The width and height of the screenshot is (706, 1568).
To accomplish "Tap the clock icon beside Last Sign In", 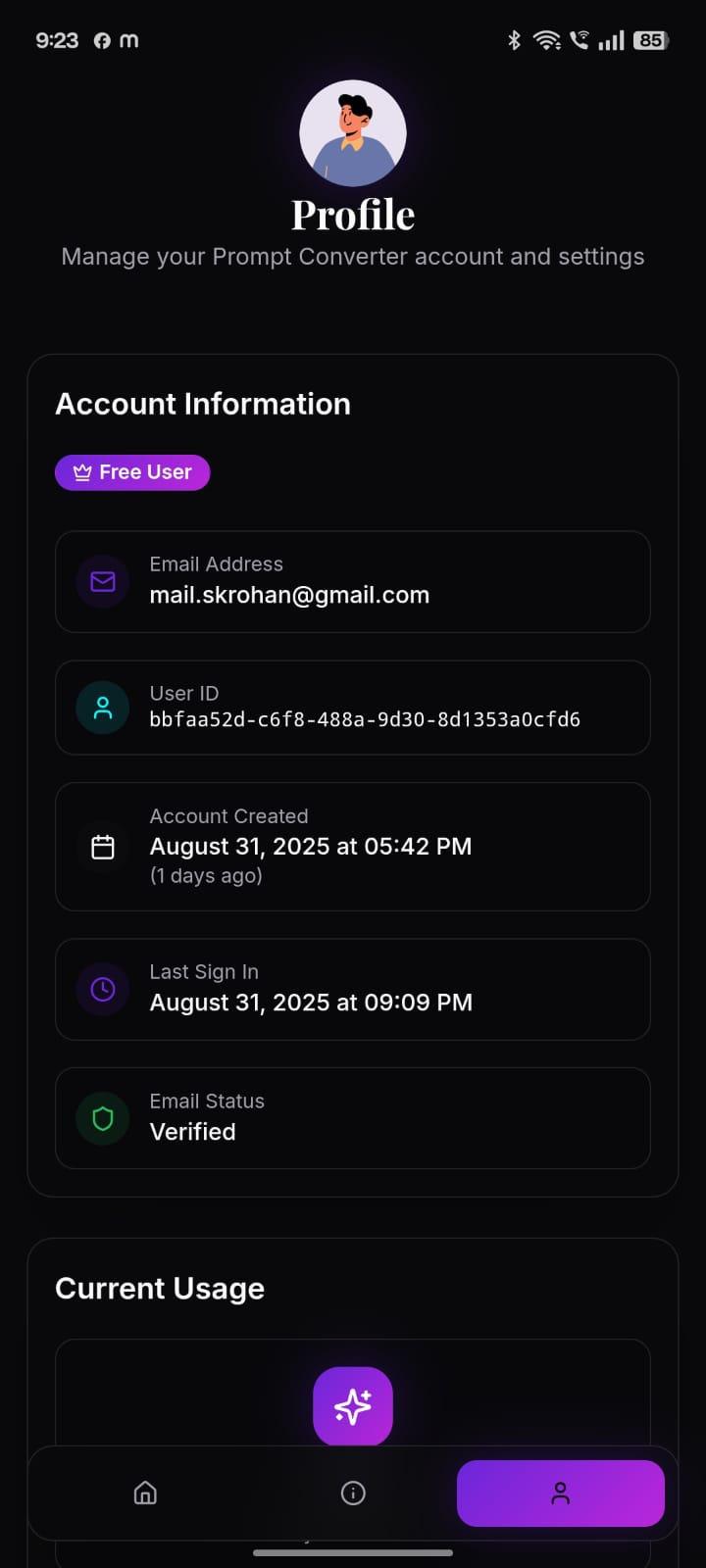I will click(103, 990).
